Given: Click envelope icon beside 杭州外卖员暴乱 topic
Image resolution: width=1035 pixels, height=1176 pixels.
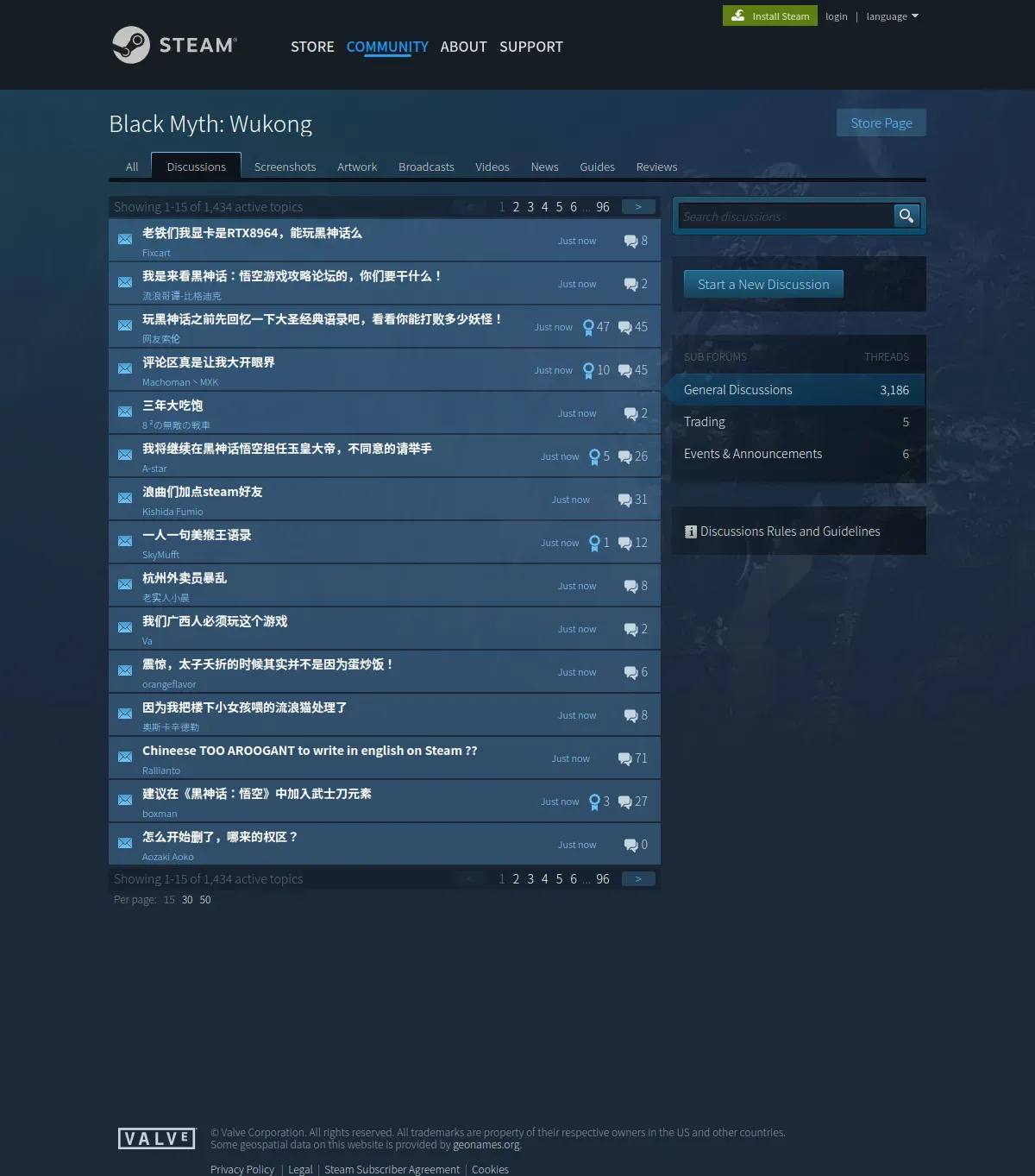Looking at the screenshot, I should pos(125,584).
